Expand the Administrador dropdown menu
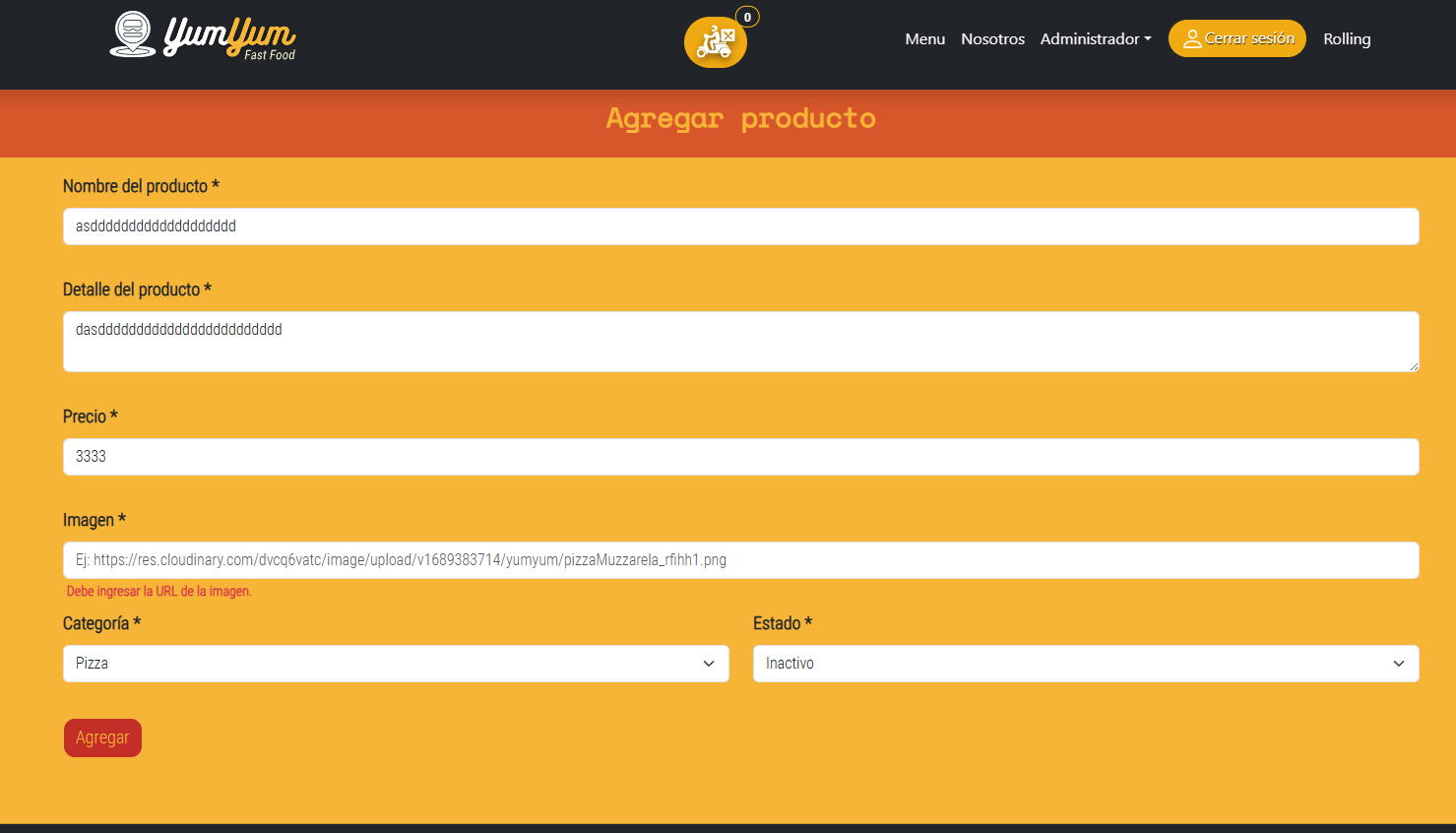 pos(1095,38)
